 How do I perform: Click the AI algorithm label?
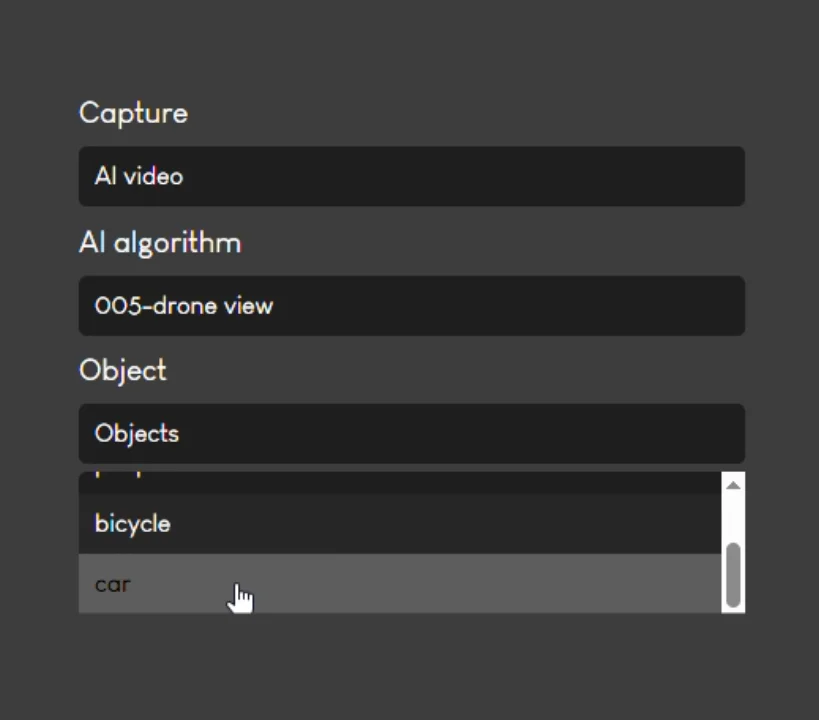[x=160, y=242]
